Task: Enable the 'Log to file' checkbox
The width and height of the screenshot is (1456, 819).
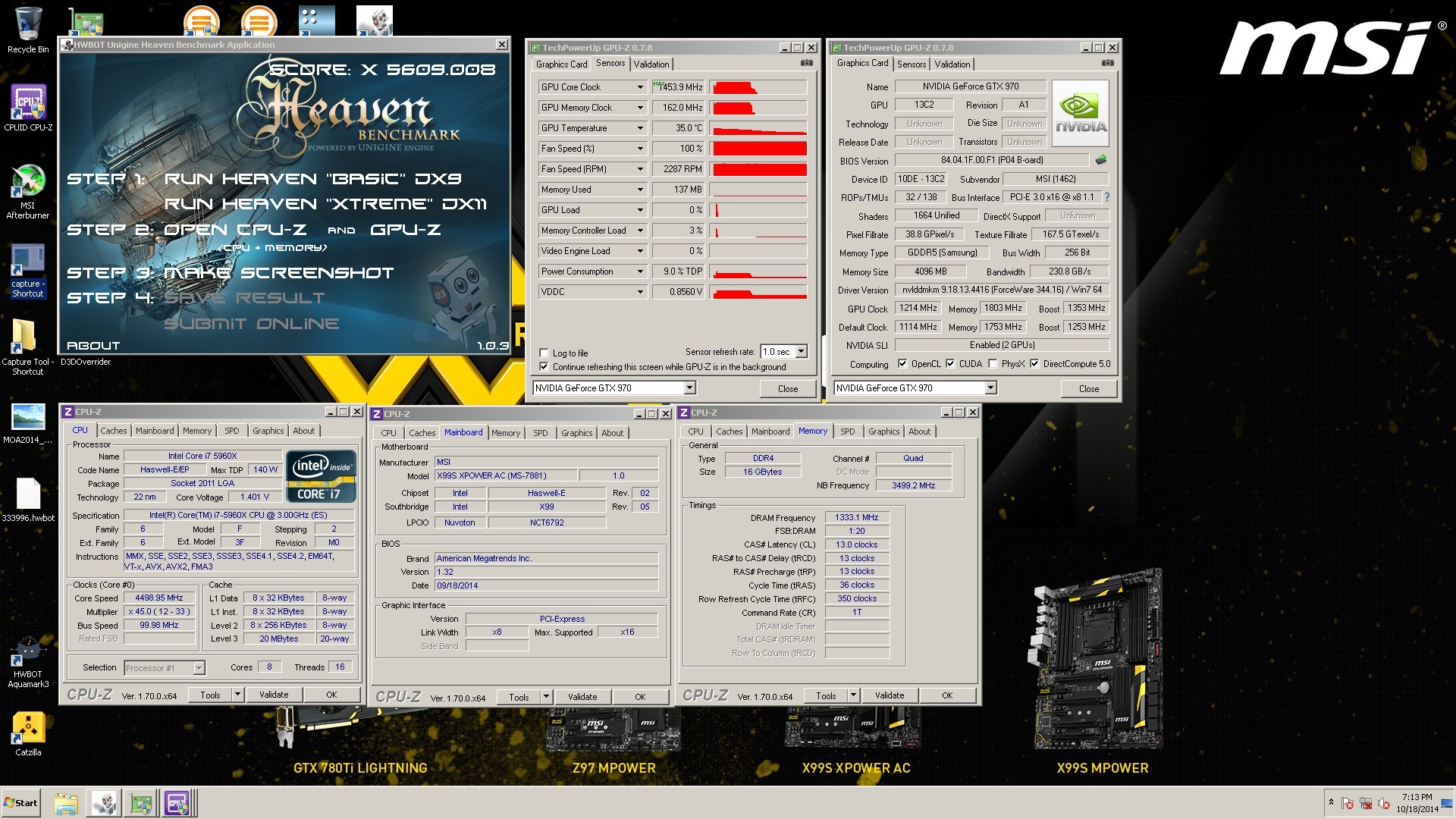Action: (x=544, y=353)
